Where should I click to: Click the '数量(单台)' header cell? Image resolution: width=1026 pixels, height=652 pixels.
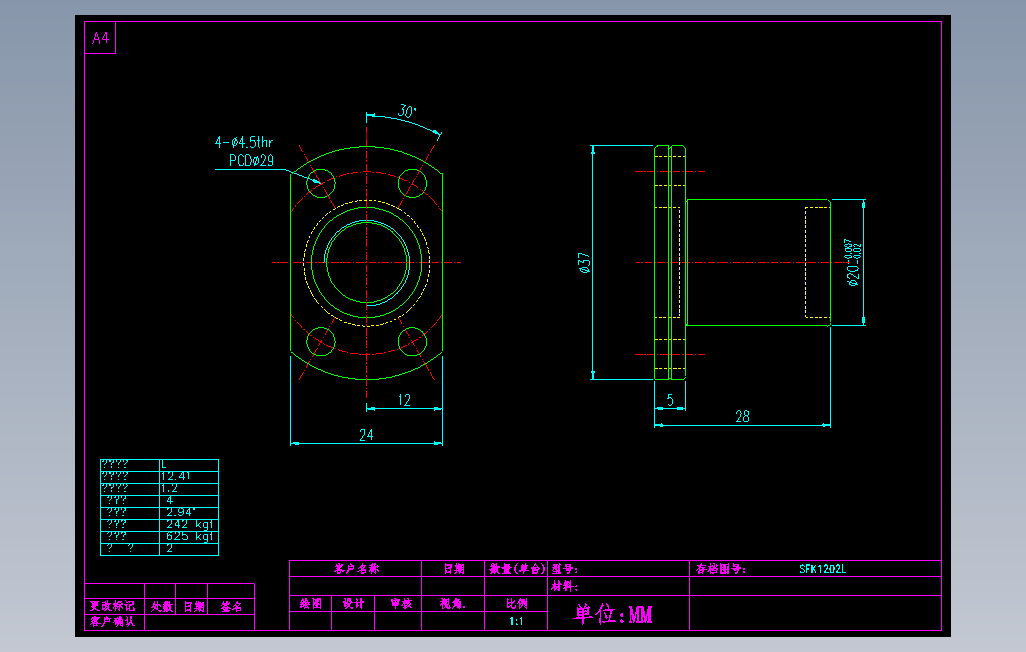517,569
